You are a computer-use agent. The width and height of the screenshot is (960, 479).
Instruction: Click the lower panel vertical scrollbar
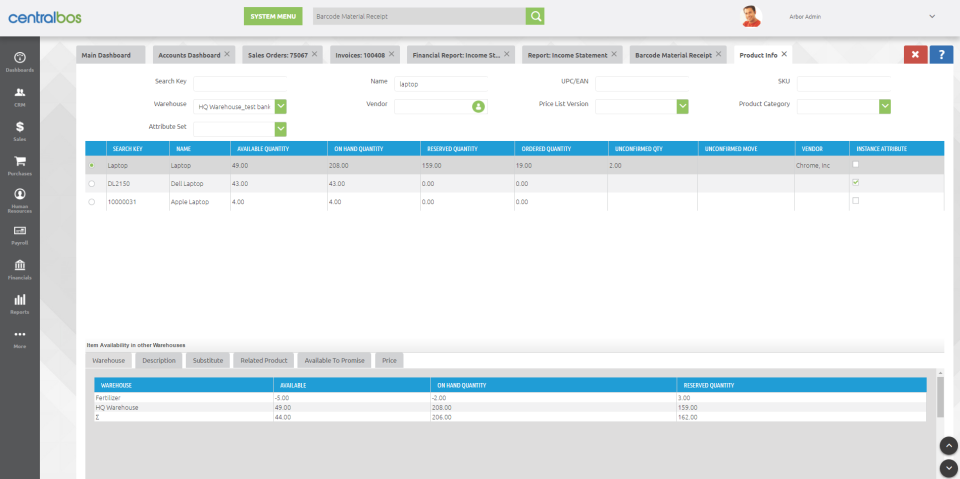(940, 396)
